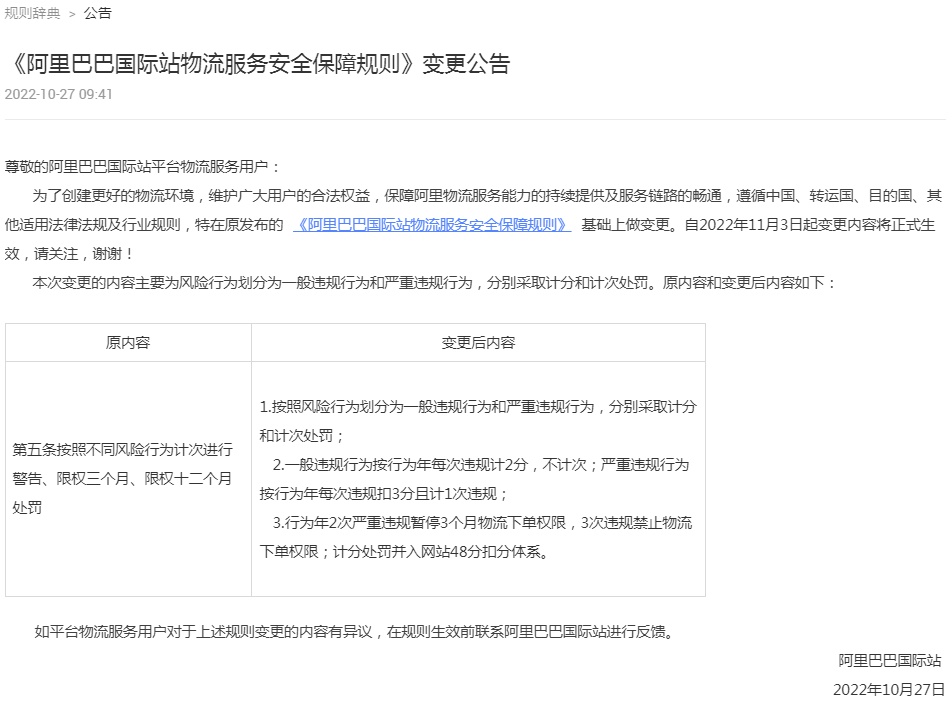Screen dimensions: 952x702
Task: Click the 阿里巴巴国际站 signature at bottom right
Action: coord(890,661)
